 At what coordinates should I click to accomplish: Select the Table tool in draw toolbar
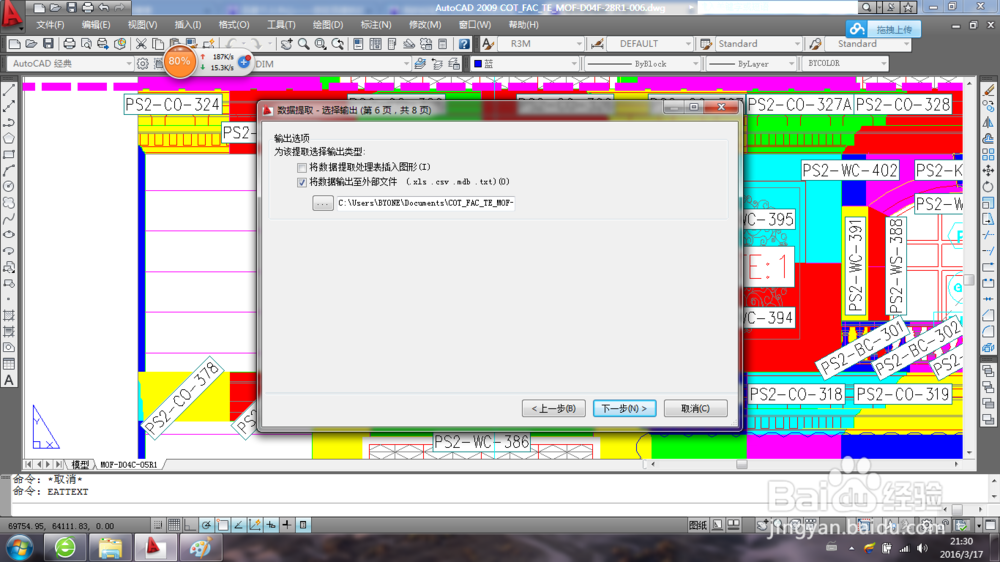9,364
